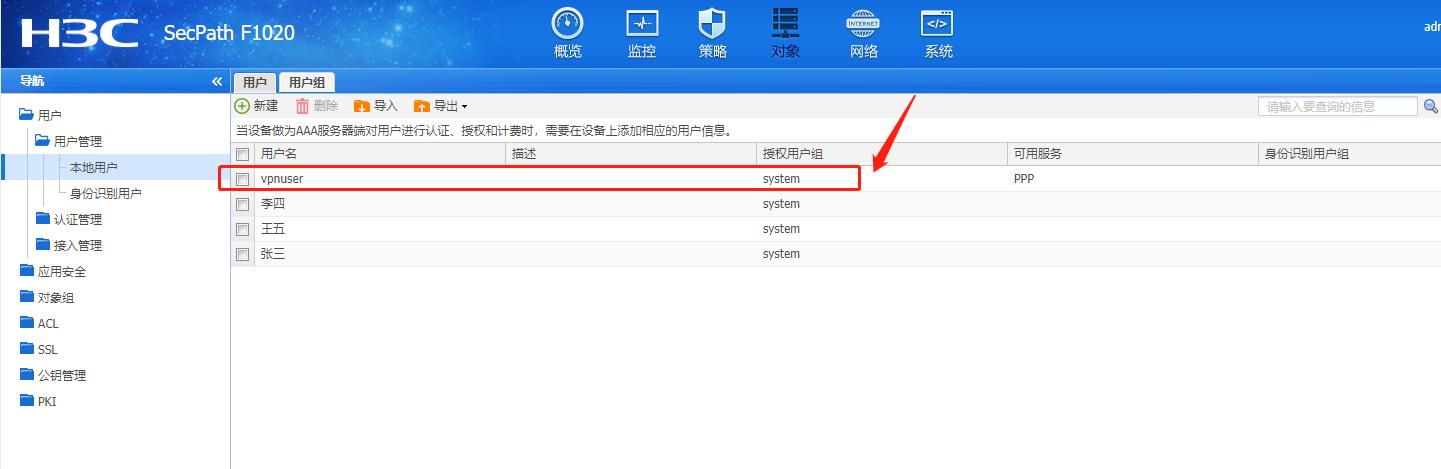This screenshot has height=469, width=1441.
Task: Click system group in 王五 row
Action: 781,229
